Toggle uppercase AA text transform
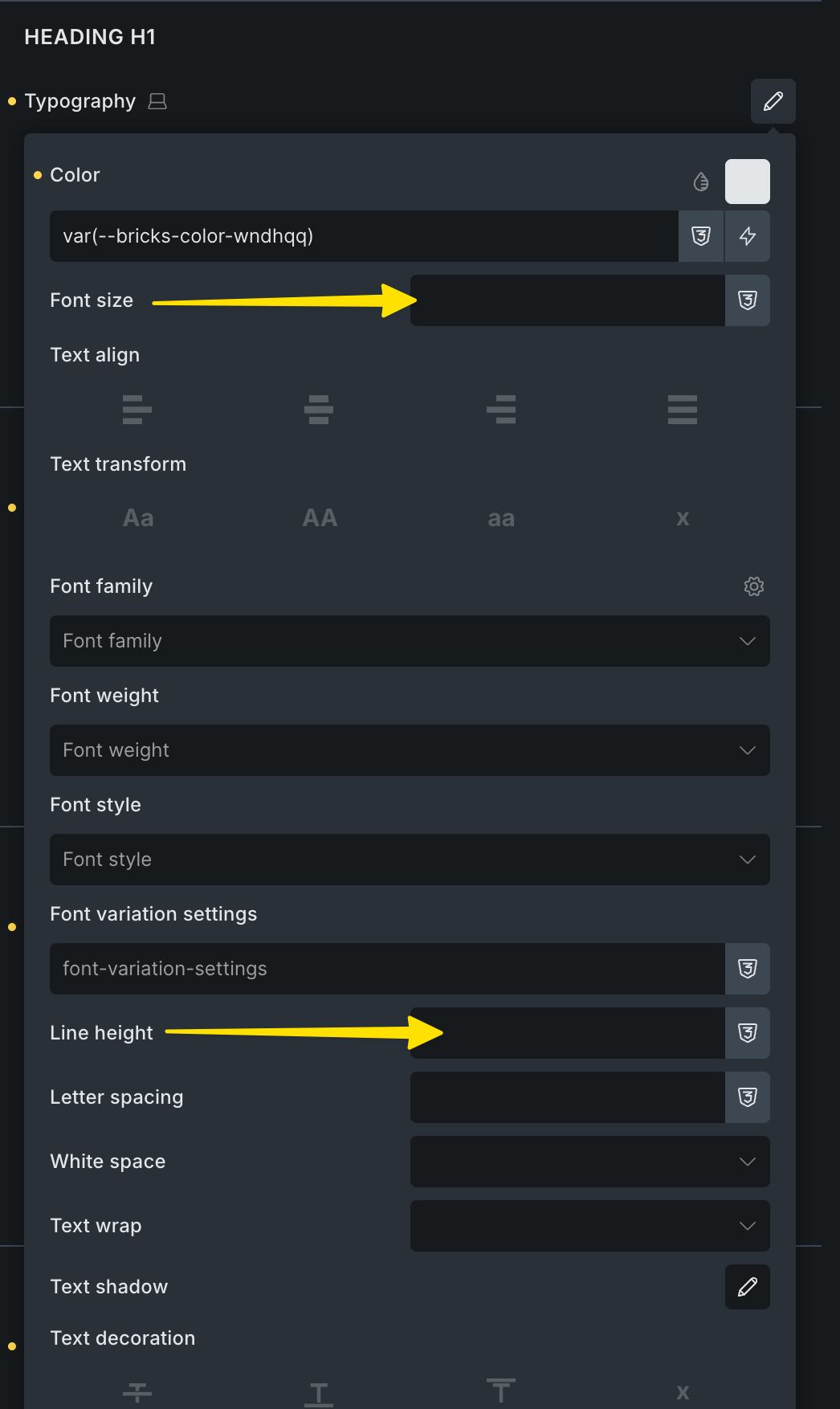The width and height of the screenshot is (840, 1409). point(320,518)
